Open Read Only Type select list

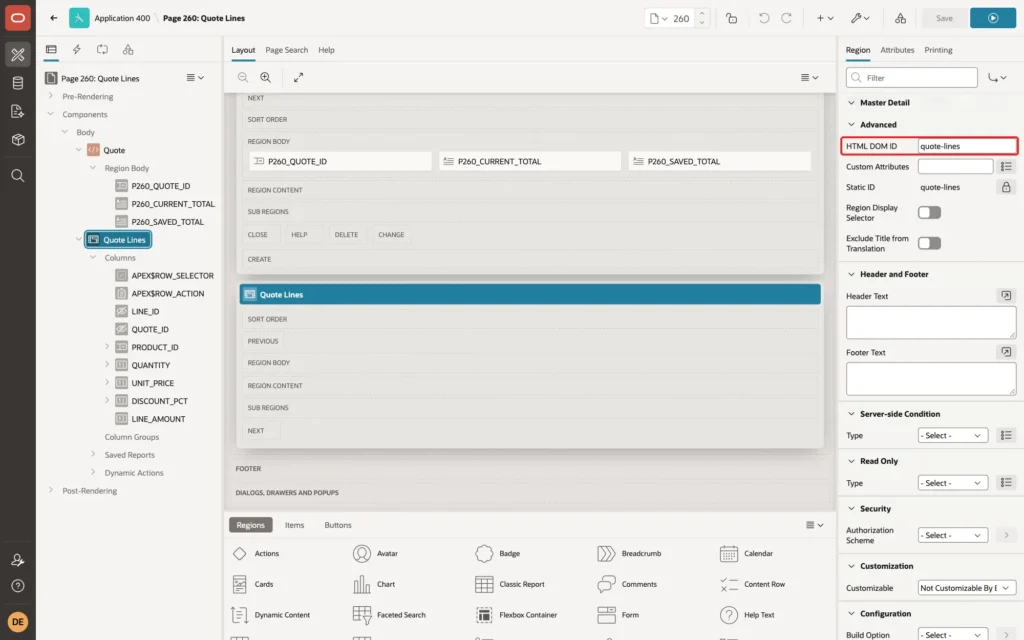pos(952,483)
